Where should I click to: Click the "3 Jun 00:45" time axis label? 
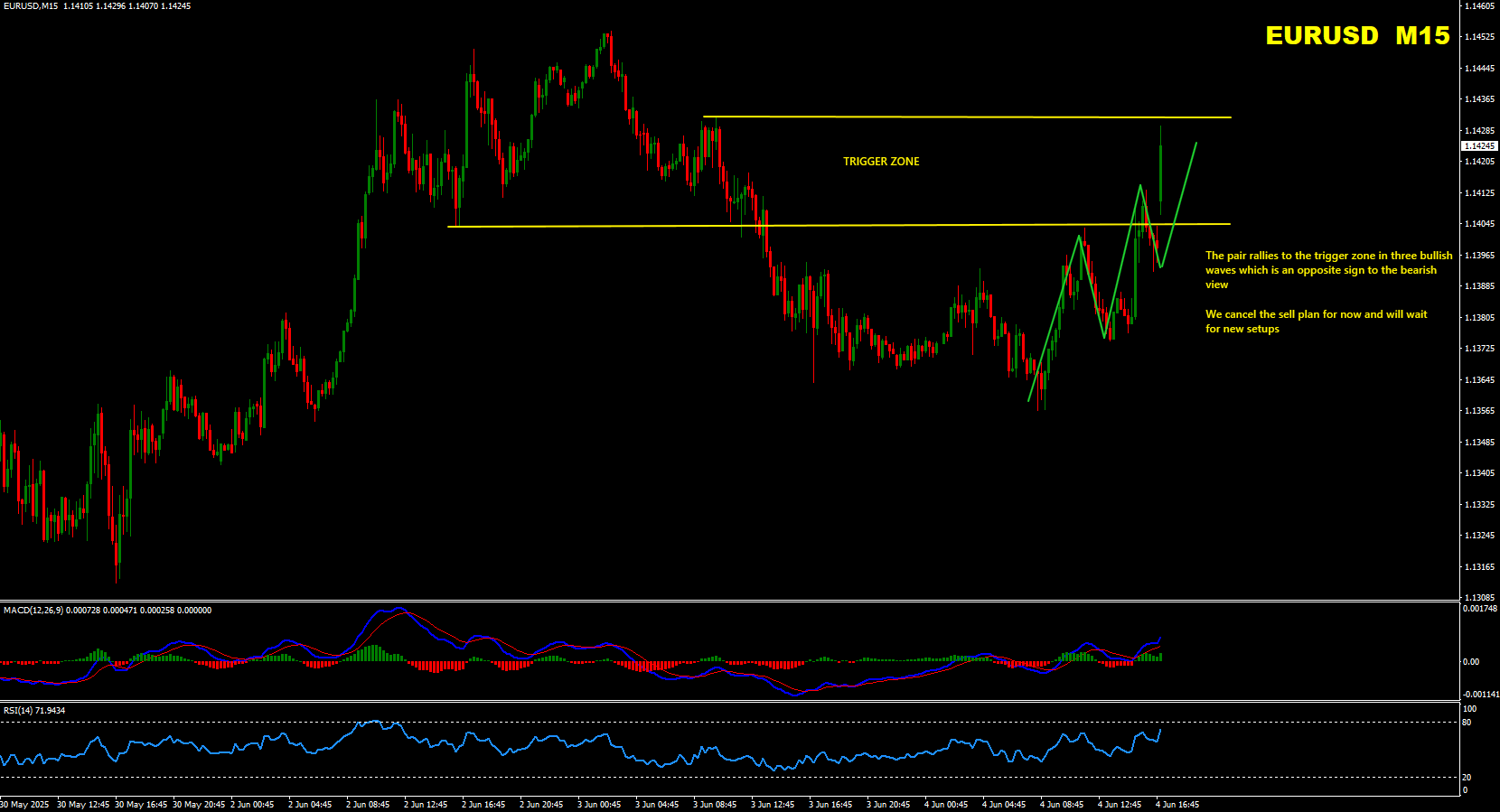(x=599, y=805)
